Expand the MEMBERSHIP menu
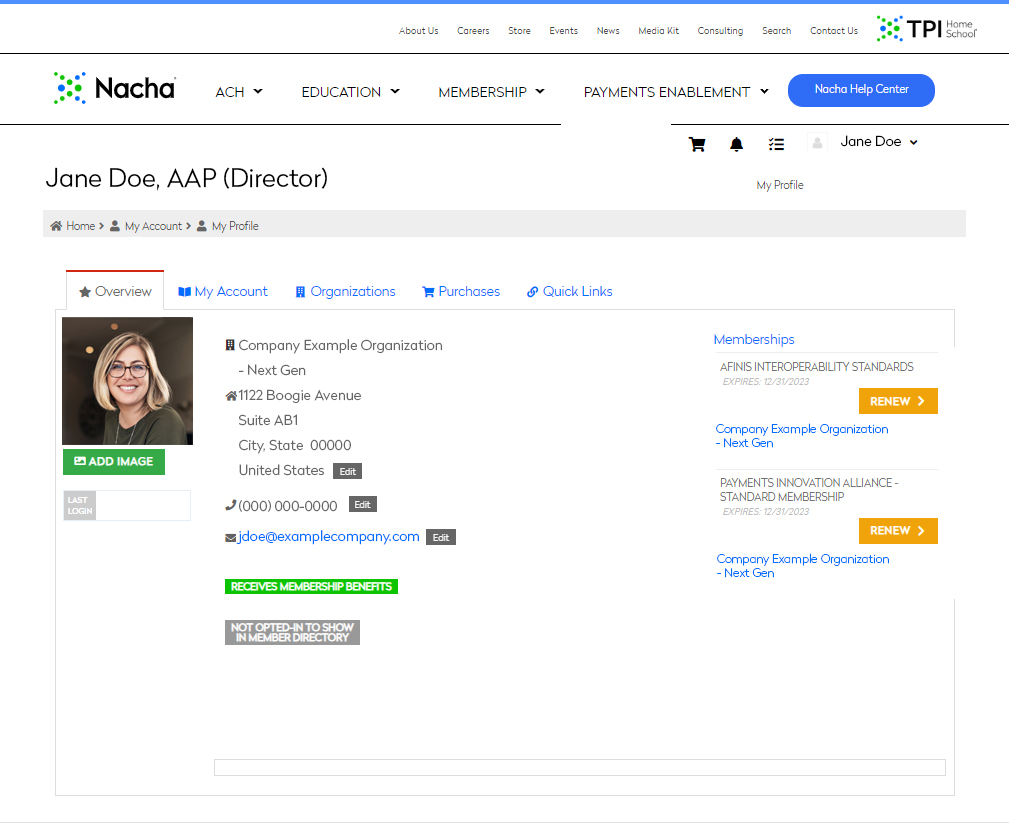Viewport: 1009px width, 823px height. (492, 92)
